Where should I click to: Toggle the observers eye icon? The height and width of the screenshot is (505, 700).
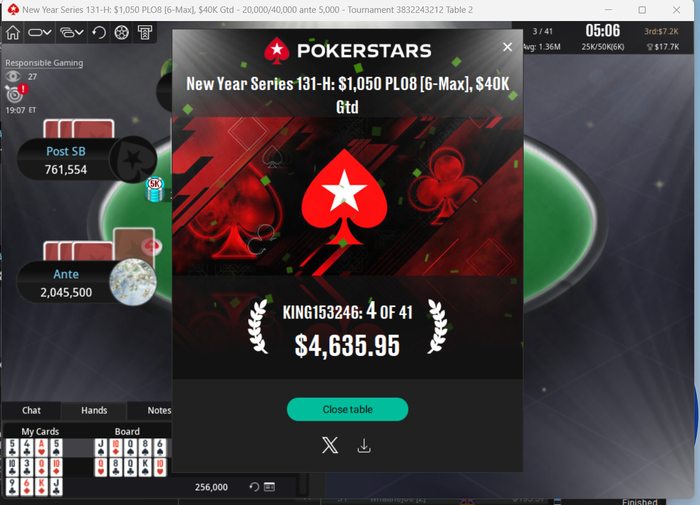click(x=13, y=76)
